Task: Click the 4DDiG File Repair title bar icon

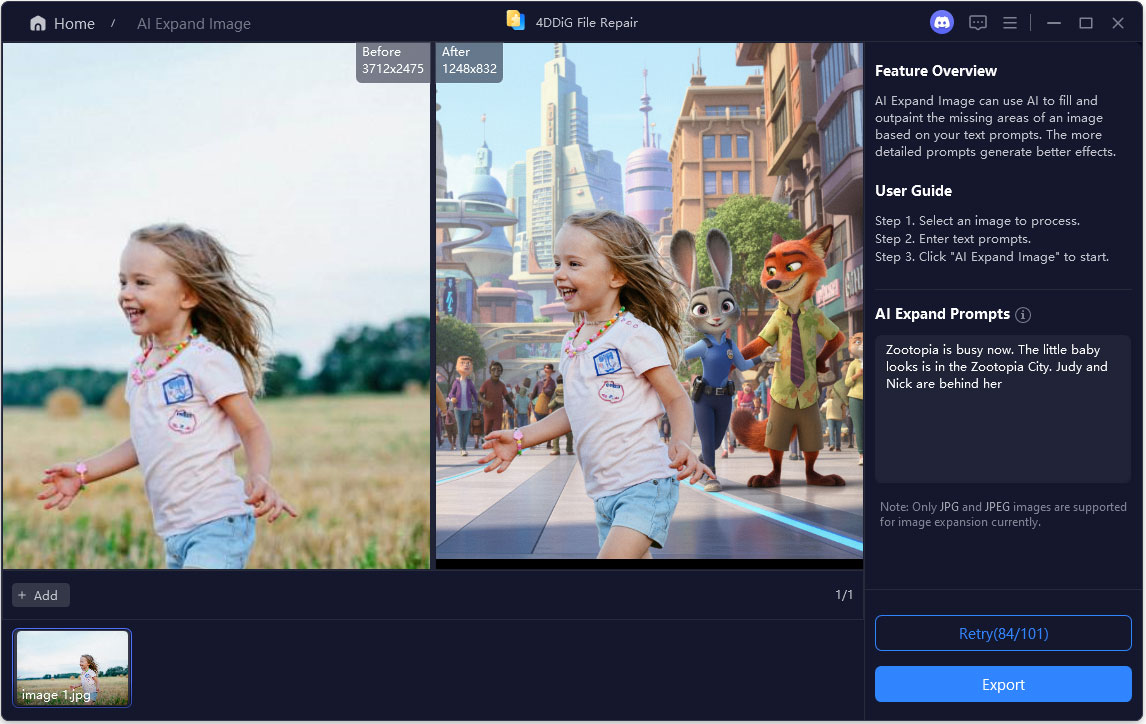Action: tap(516, 19)
